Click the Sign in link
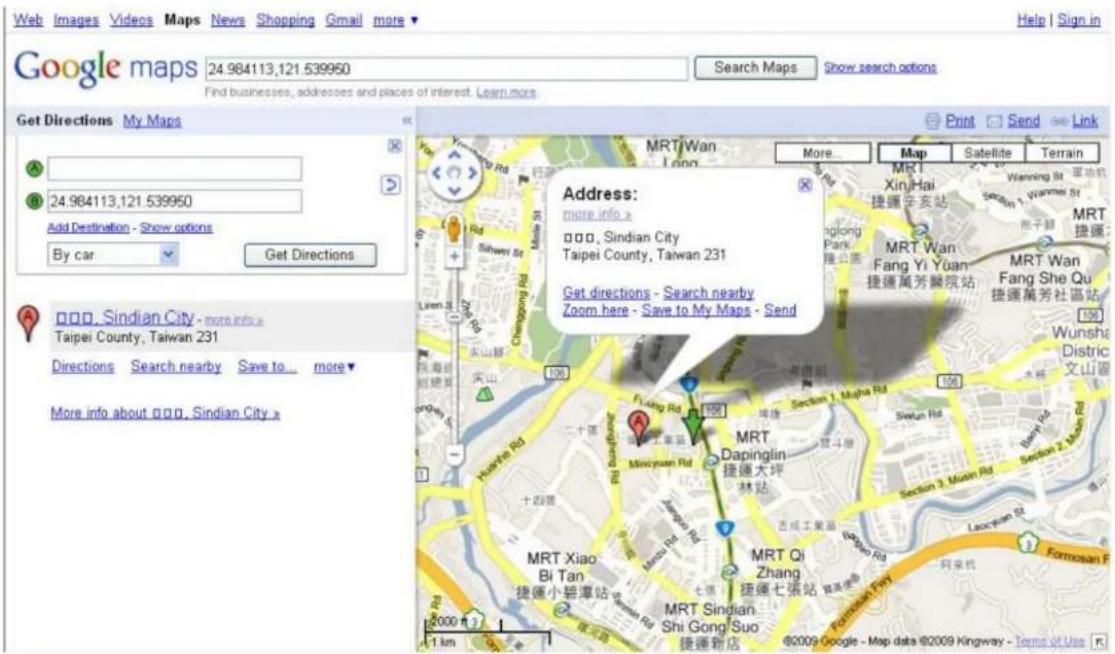The width and height of the screenshot is (1115, 654). tap(1079, 20)
